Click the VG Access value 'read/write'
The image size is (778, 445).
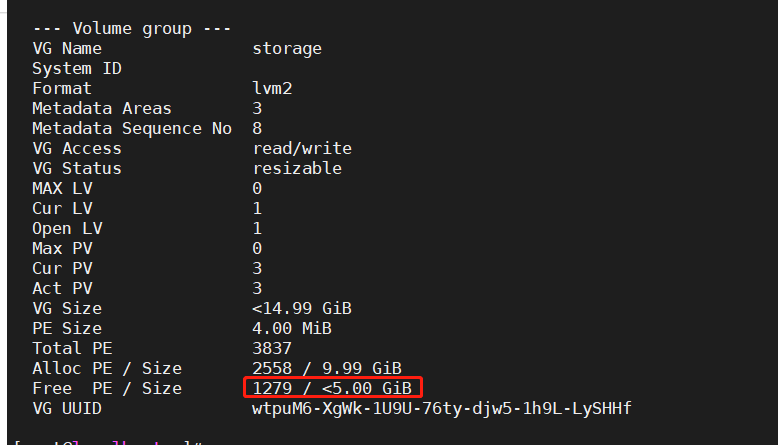click(302, 148)
